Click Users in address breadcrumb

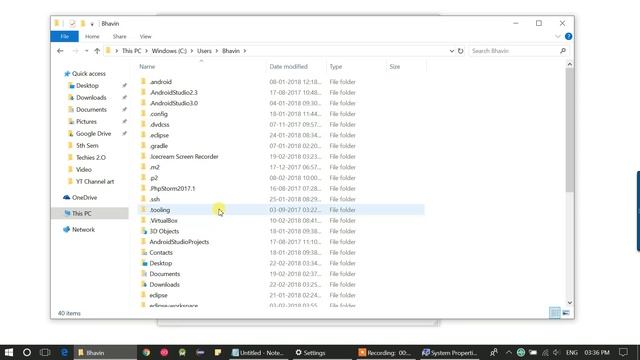(204, 51)
